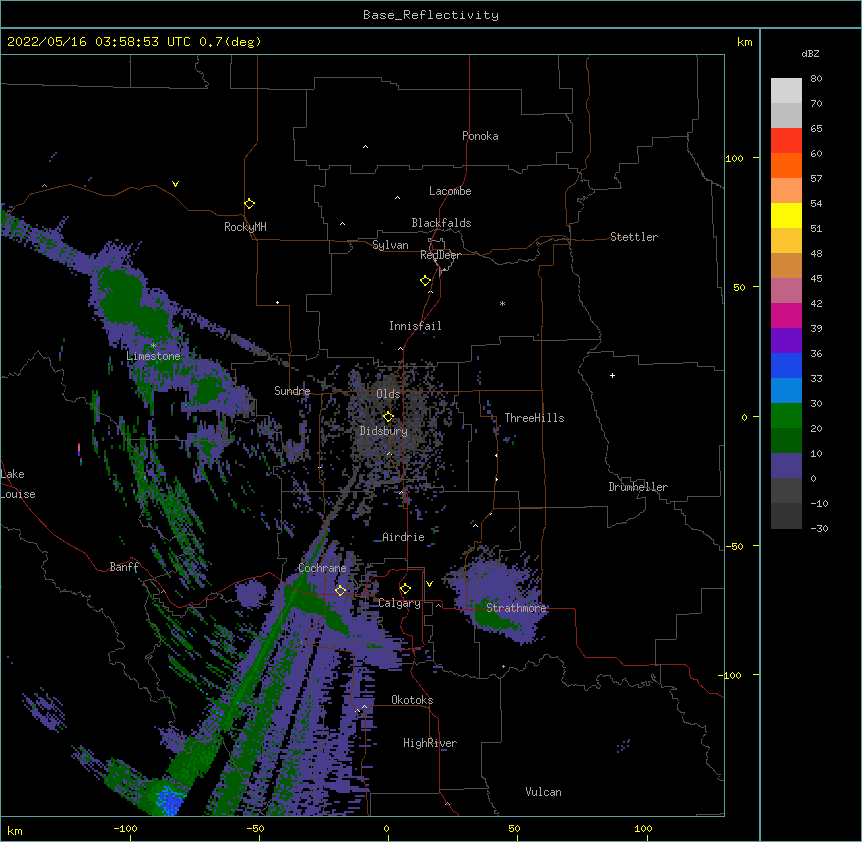Image resolution: width=862 pixels, height=842 pixels.
Task: Click the Limestone label
Action: click(153, 356)
